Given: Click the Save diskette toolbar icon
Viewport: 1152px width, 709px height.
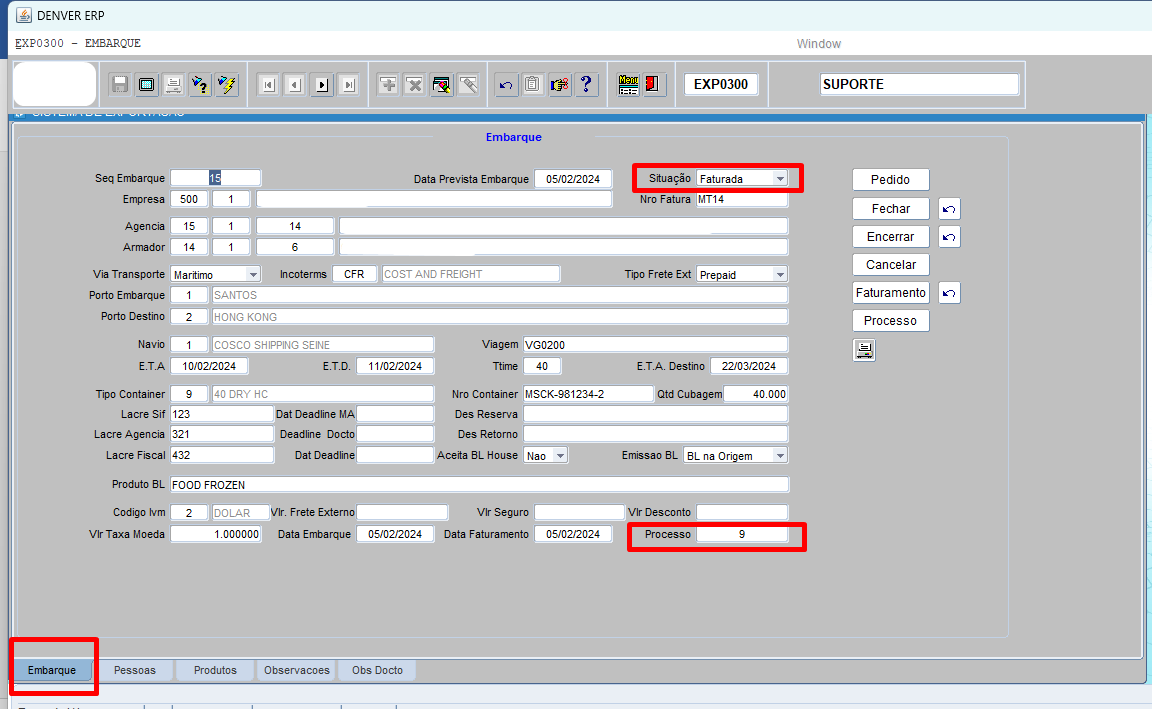Looking at the screenshot, I should pos(120,85).
